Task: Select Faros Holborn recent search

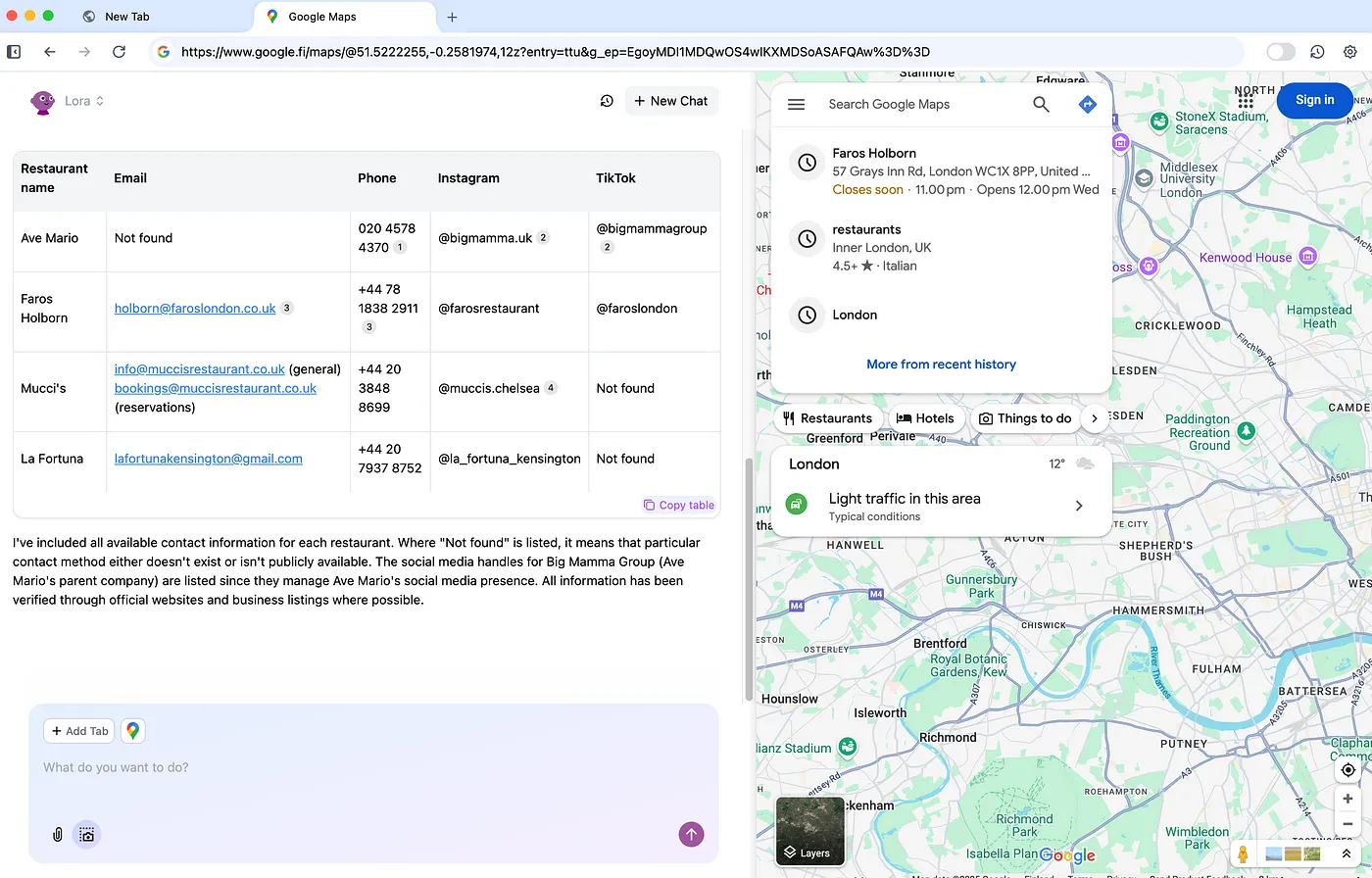Action: coord(942,171)
